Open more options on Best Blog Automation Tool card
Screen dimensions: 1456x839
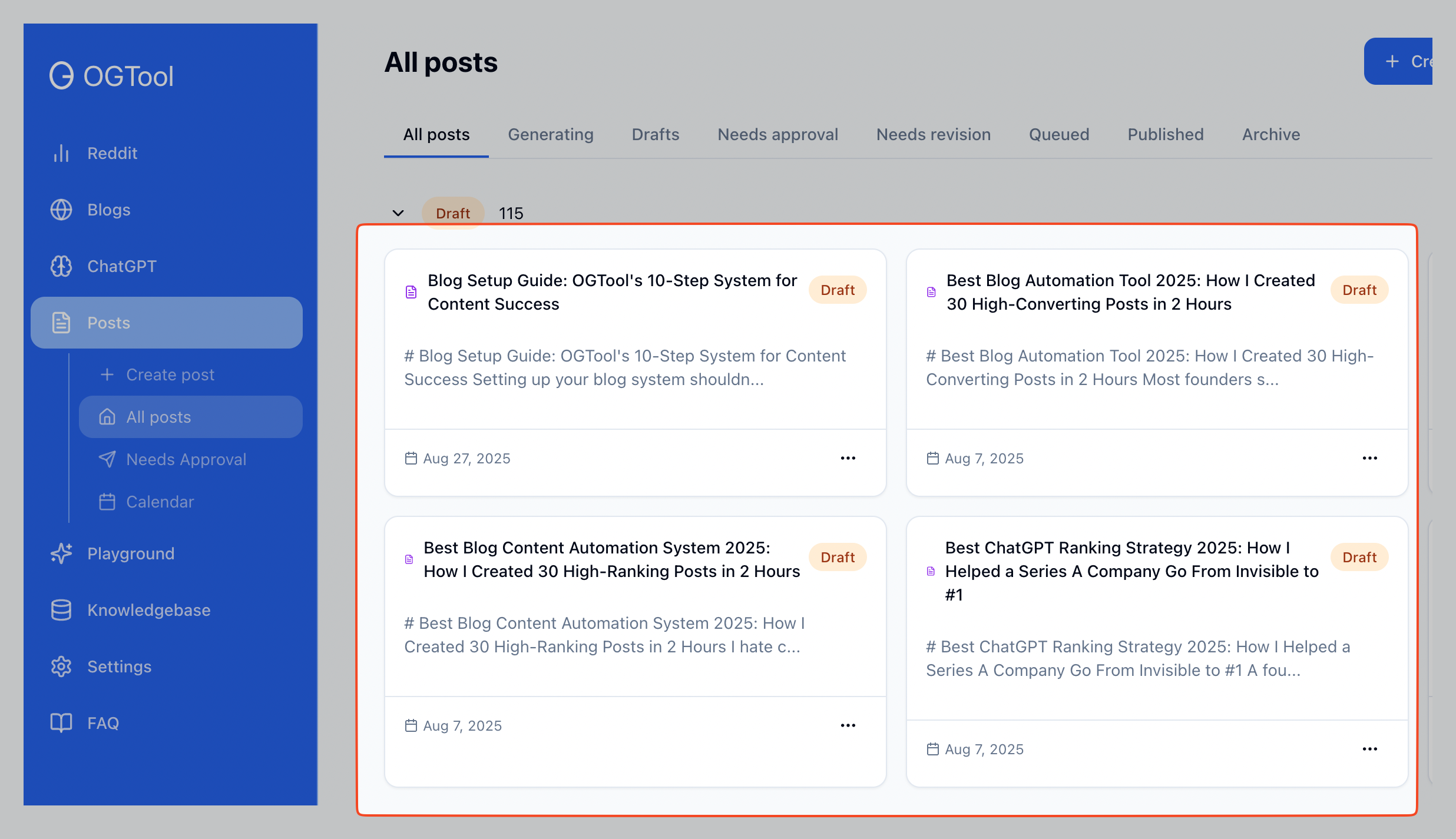[1370, 458]
